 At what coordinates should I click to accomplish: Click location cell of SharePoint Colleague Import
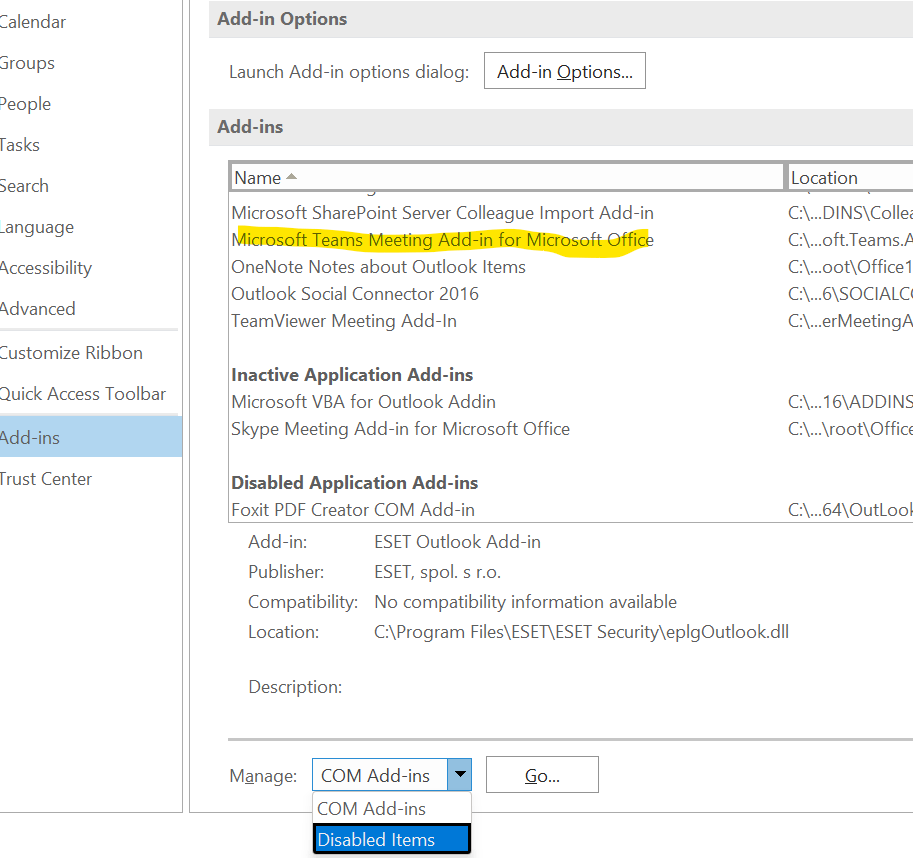click(850, 213)
